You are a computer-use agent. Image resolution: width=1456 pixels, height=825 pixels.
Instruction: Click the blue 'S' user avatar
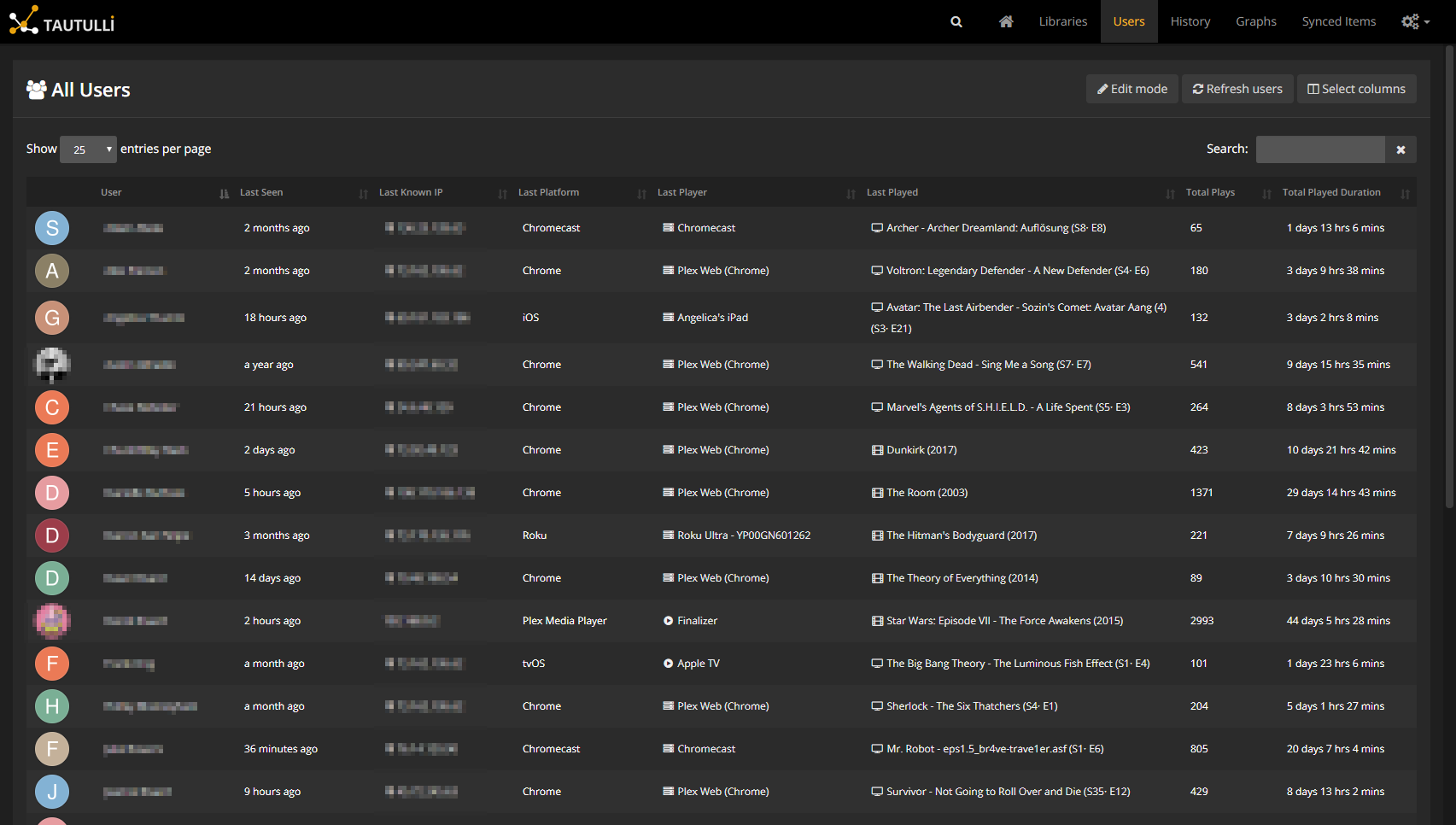point(52,228)
